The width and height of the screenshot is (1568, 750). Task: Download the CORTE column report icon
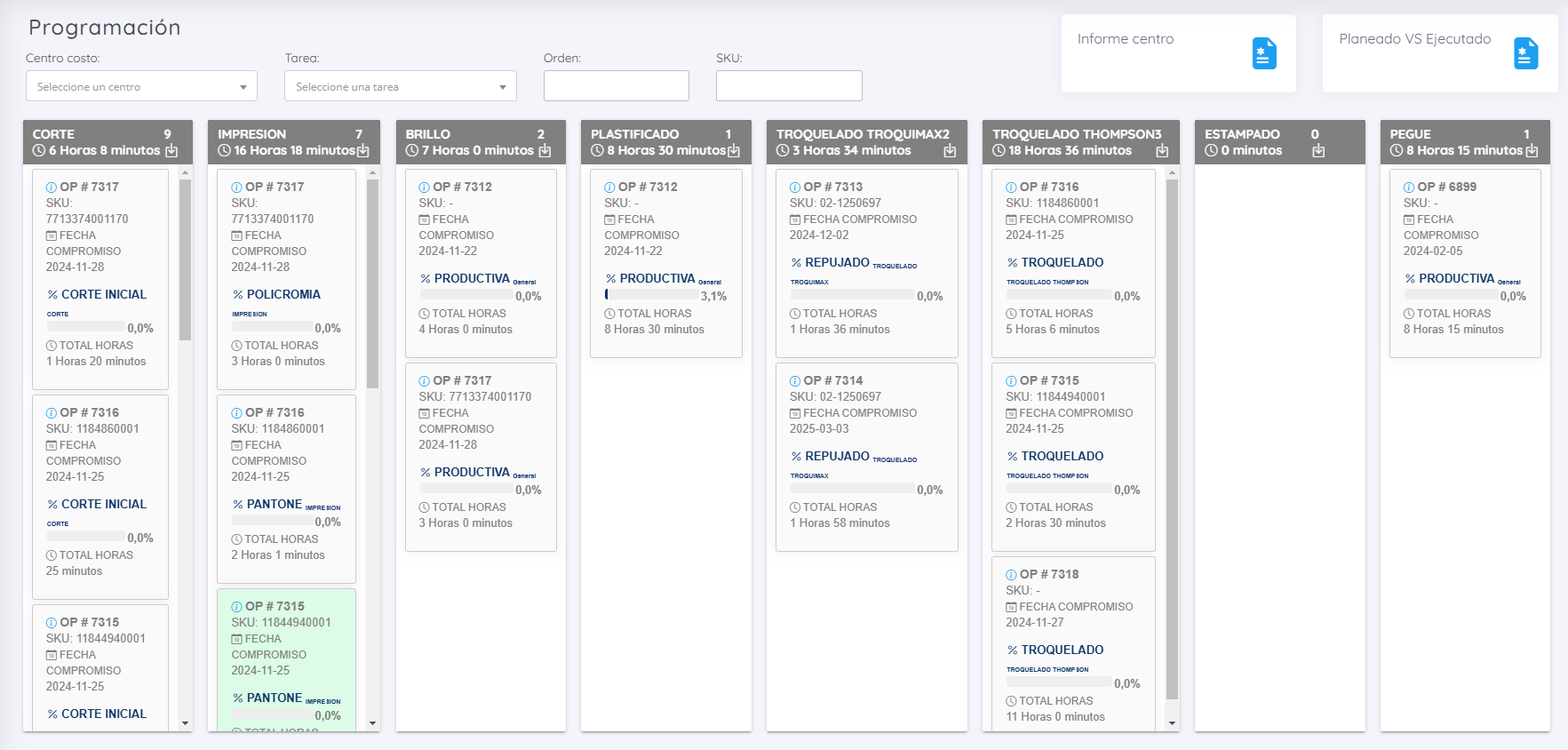click(x=171, y=151)
